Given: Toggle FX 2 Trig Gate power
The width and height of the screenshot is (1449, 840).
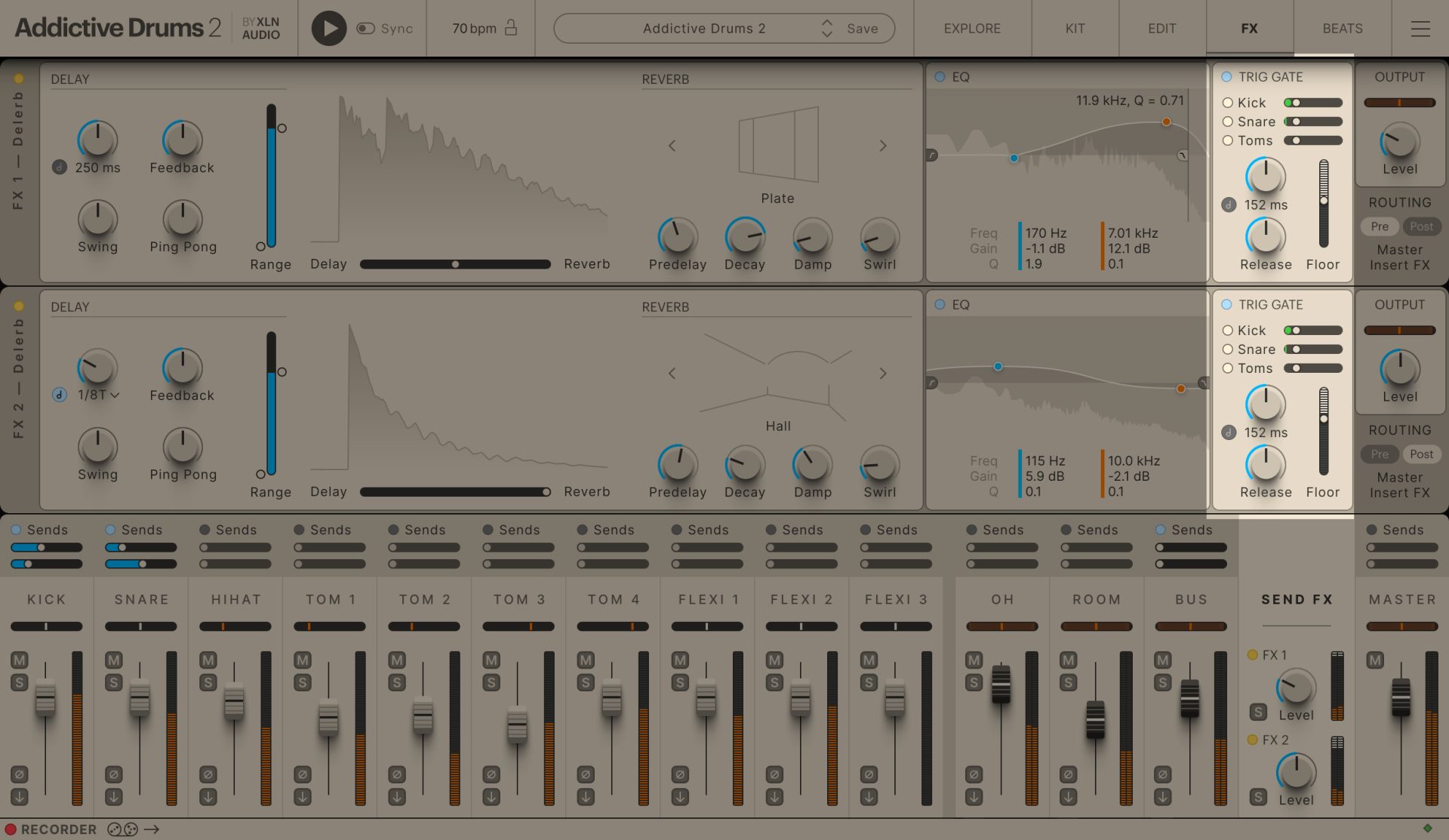Looking at the screenshot, I should point(1226,304).
